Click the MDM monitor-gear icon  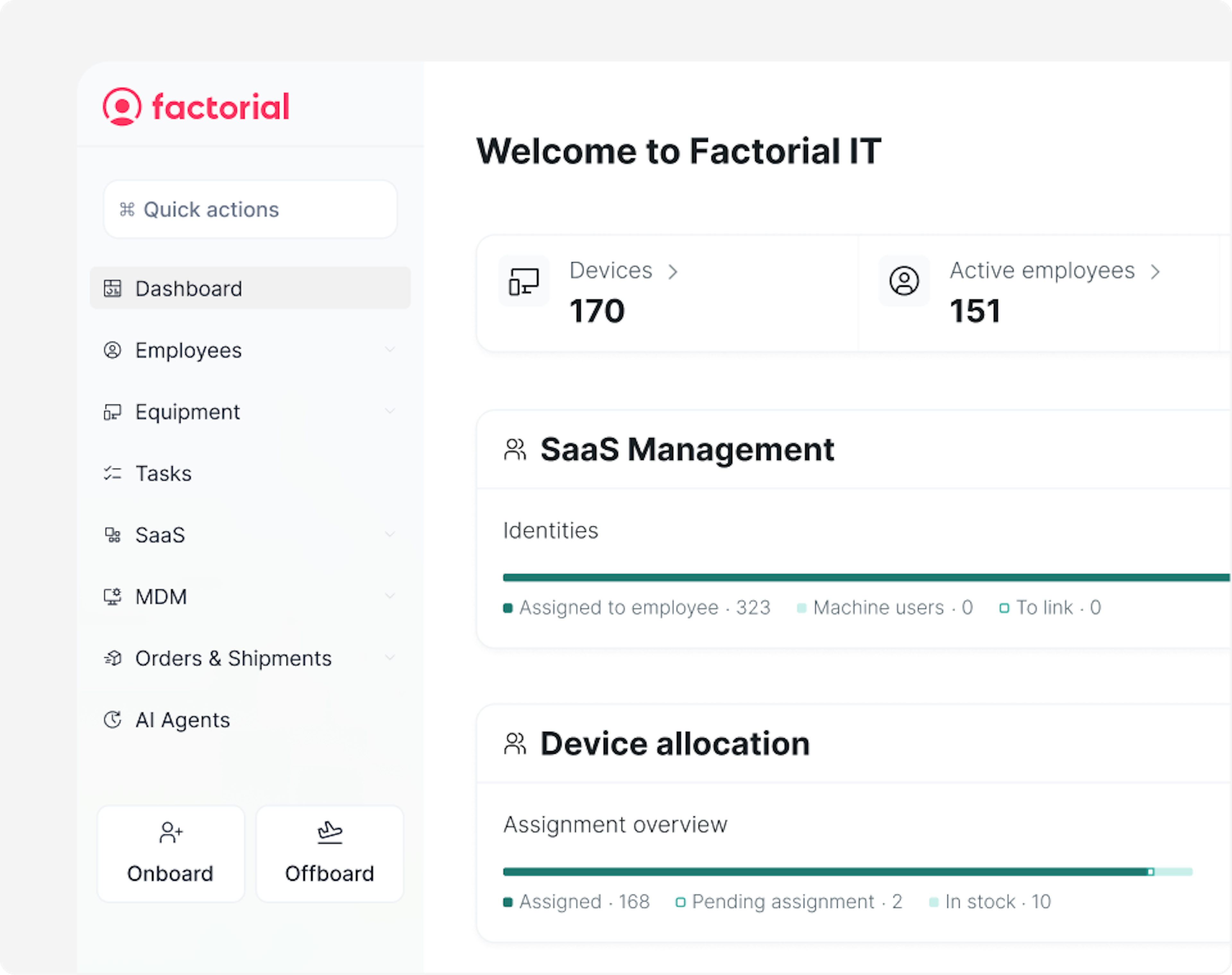pos(113,597)
